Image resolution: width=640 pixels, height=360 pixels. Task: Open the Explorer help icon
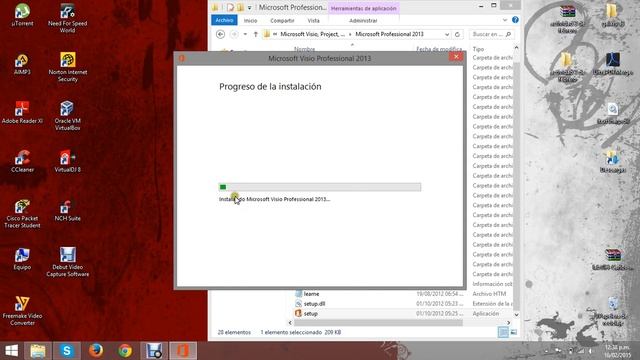pos(515,20)
